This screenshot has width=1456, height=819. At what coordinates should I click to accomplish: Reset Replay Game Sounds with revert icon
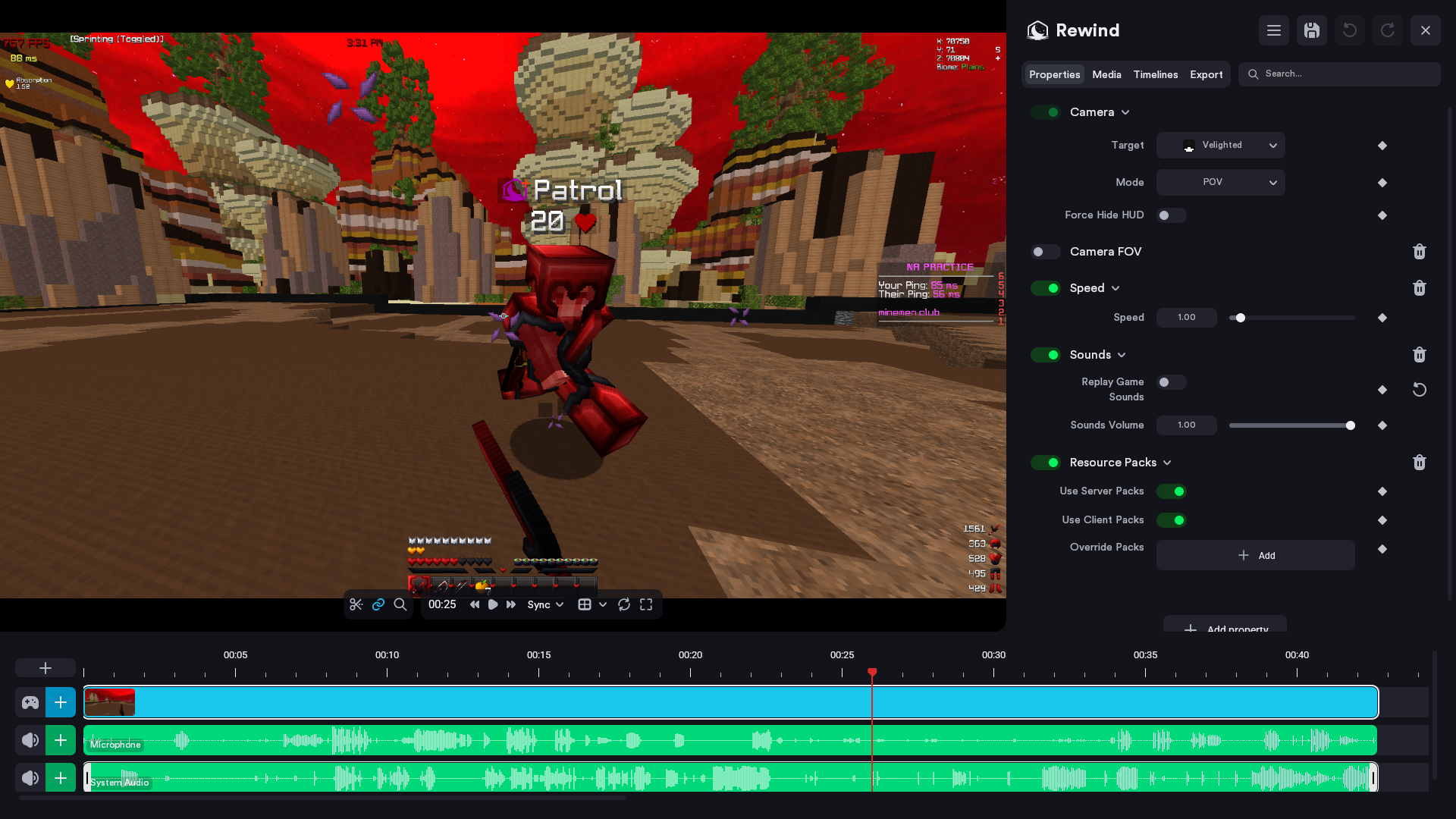pos(1419,390)
